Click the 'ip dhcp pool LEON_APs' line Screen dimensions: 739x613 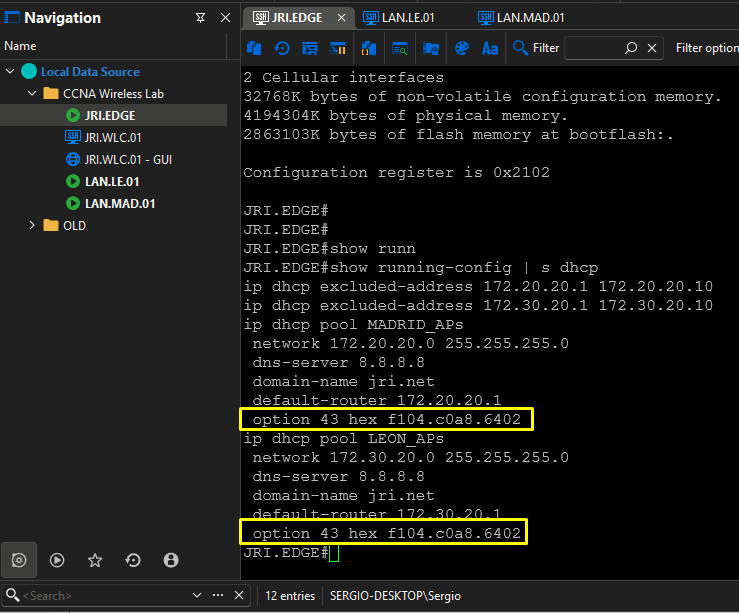pyautogui.click(x=343, y=439)
